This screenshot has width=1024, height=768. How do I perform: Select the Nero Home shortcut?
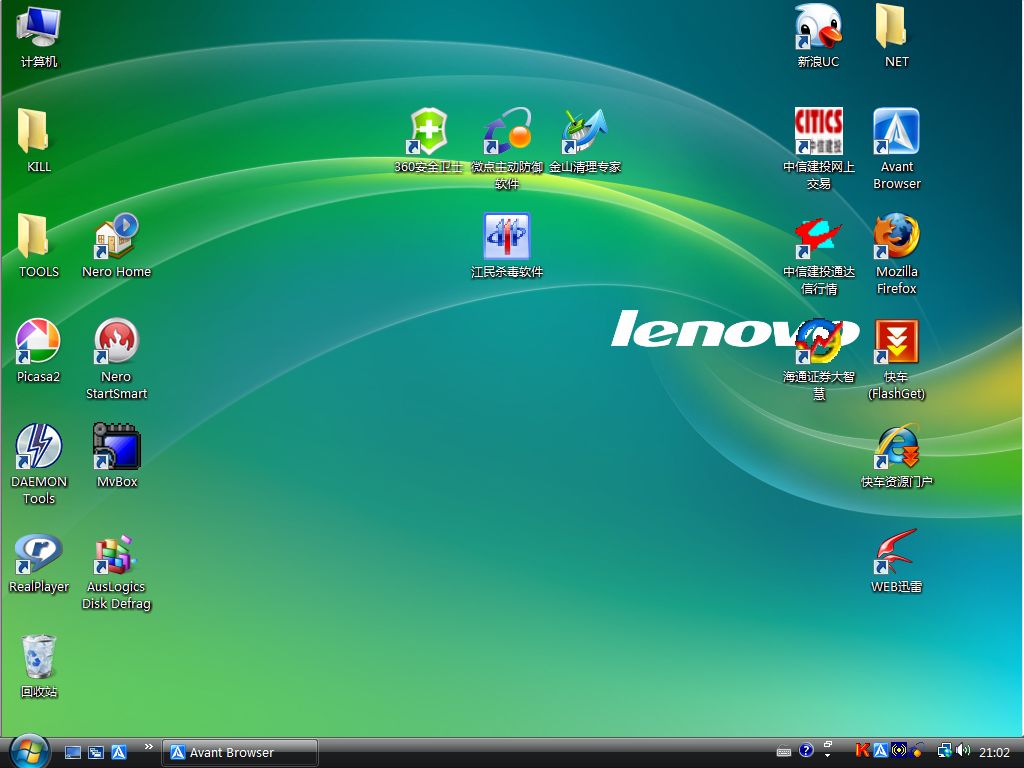(116, 246)
